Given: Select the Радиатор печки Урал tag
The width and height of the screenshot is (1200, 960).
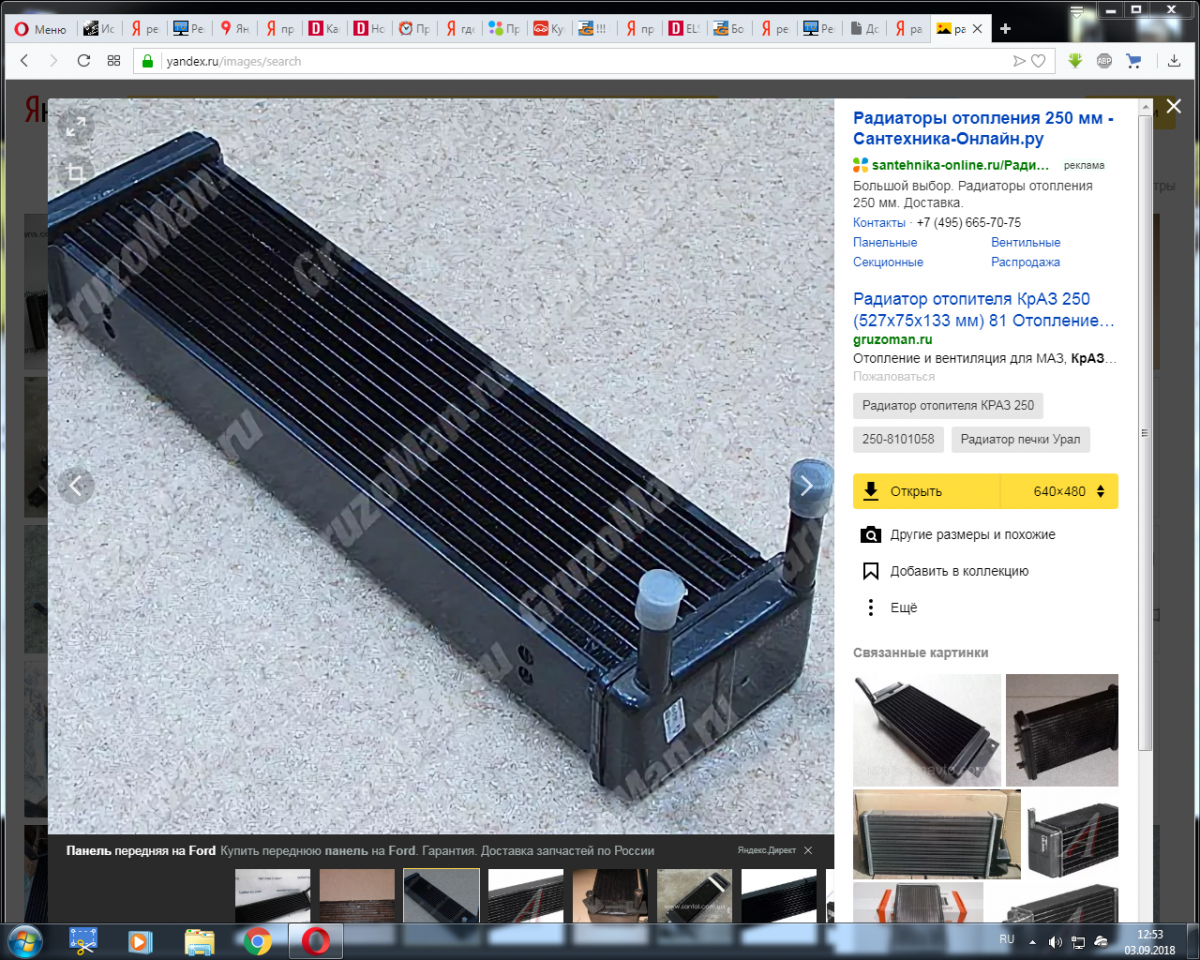Looking at the screenshot, I should 1020,439.
